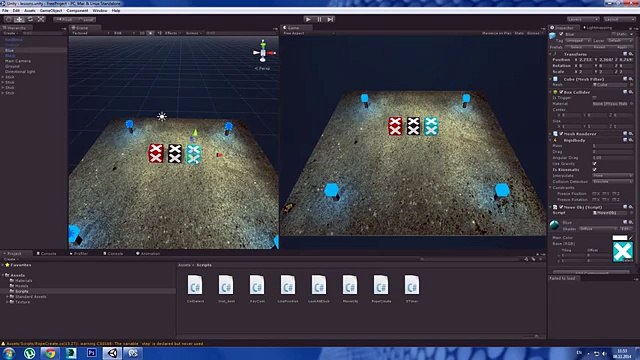The width and height of the screenshot is (640, 360).
Task: Uncheck Is Kinematic
Action: (x=595, y=169)
